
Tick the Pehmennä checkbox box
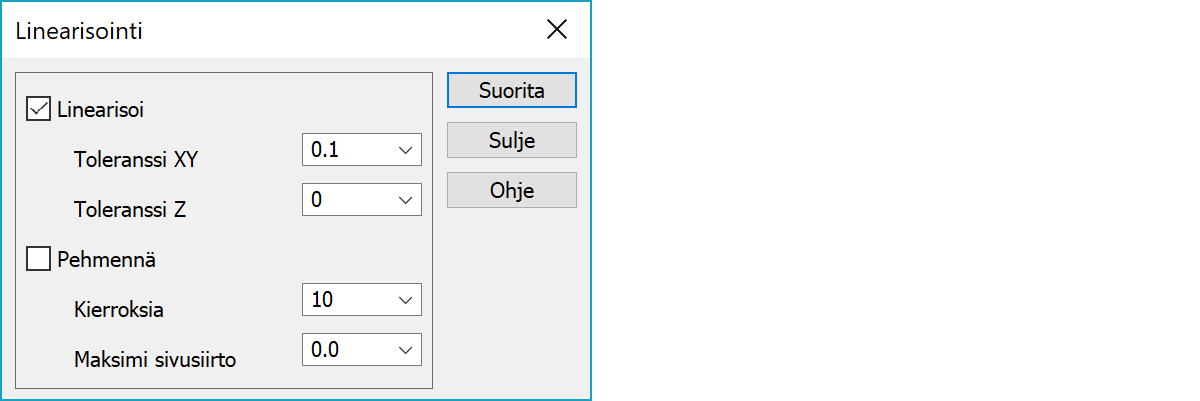tap(39, 260)
